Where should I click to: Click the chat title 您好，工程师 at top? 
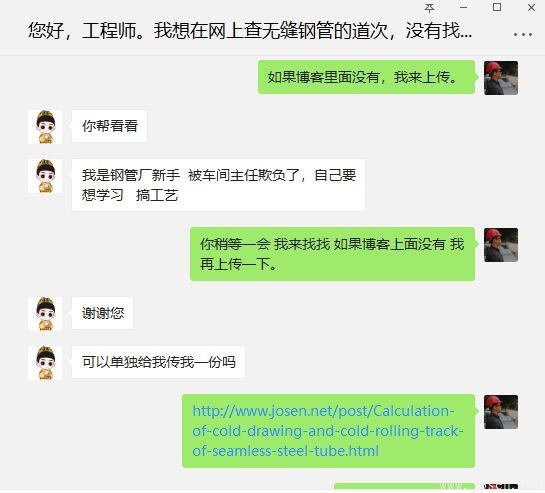[x=250, y=31]
